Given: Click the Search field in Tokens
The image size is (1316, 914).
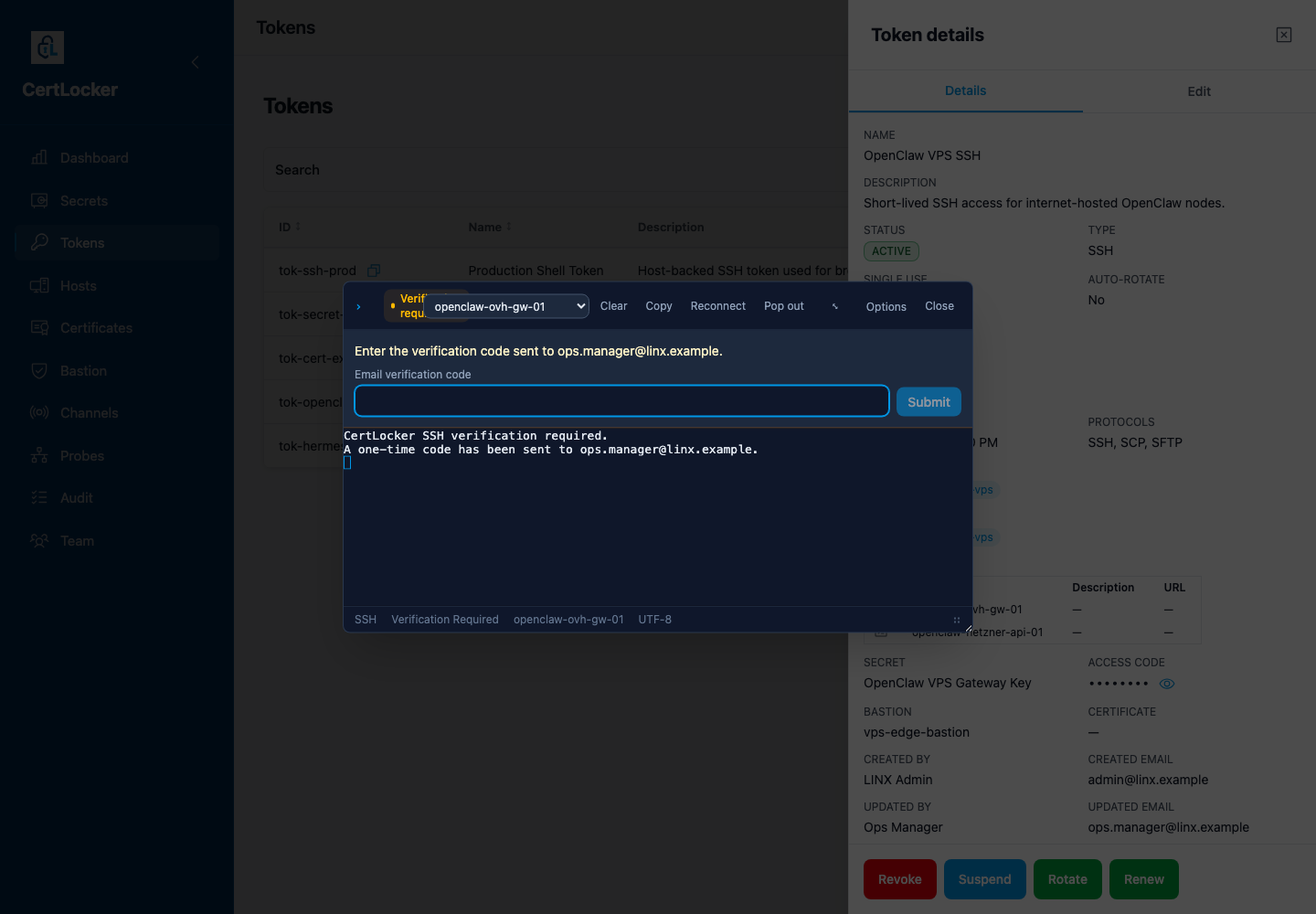Looking at the screenshot, I should 556,170.
